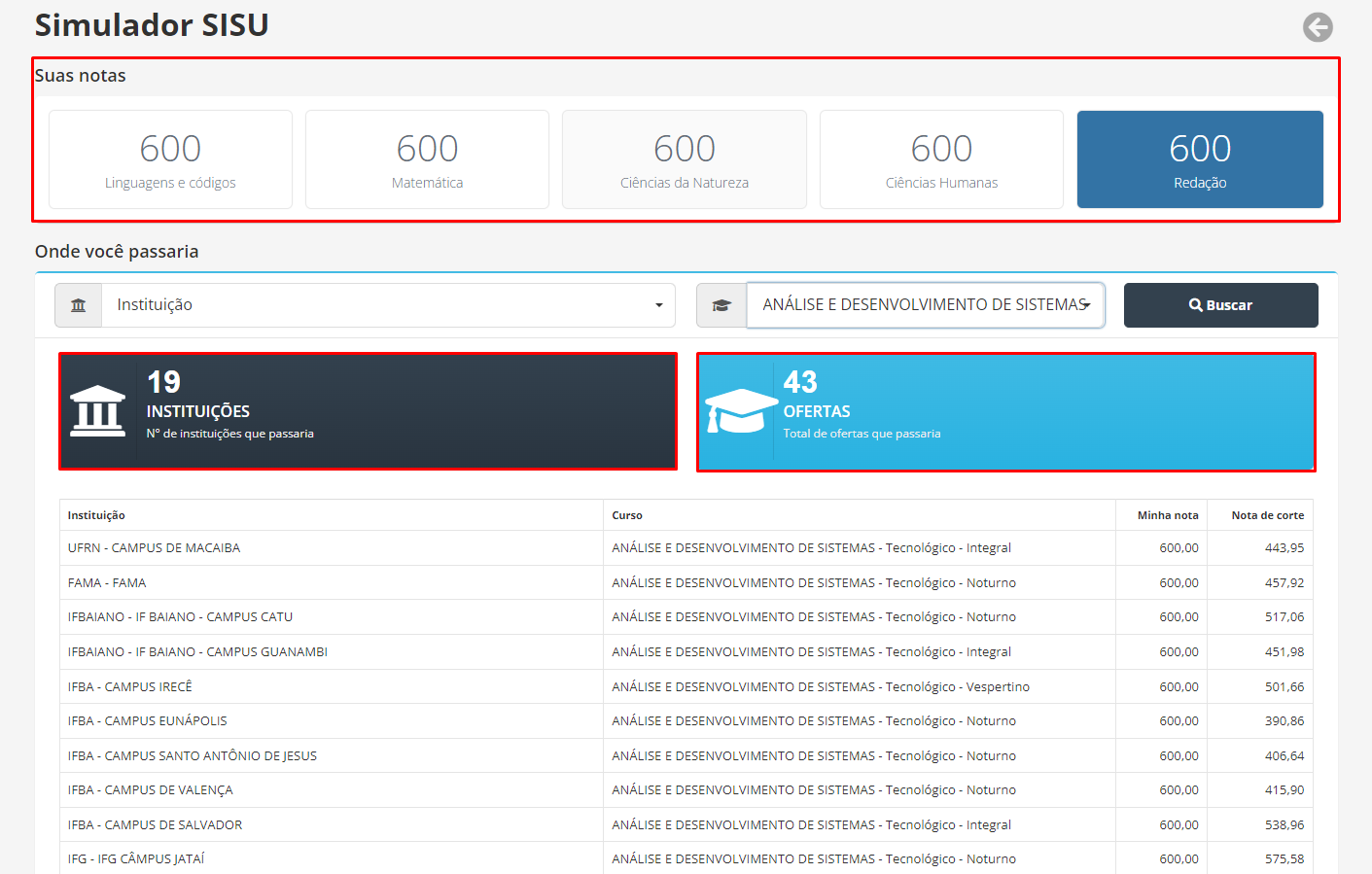
Task: Click the UFRN - CAMPUS DE MACAIBA row
Action: [686, 548]
